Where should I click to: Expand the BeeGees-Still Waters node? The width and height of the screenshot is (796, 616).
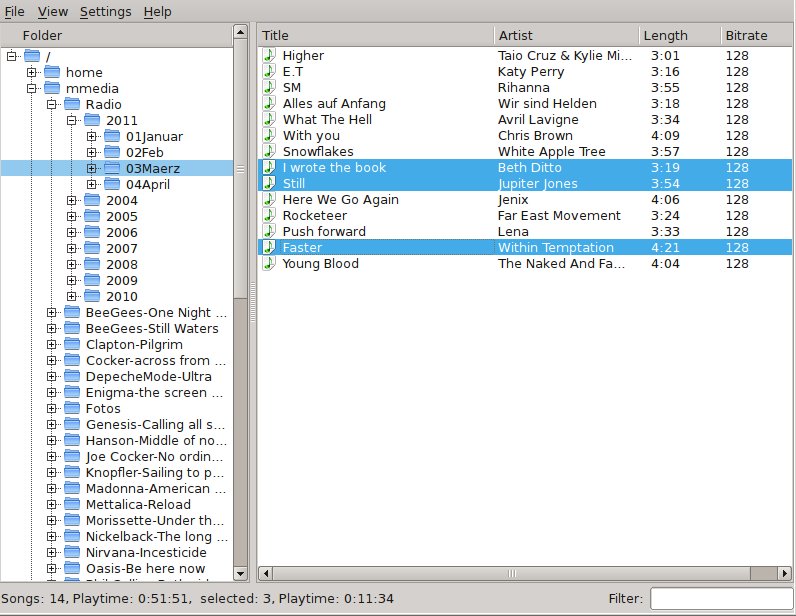click(51, 328)
